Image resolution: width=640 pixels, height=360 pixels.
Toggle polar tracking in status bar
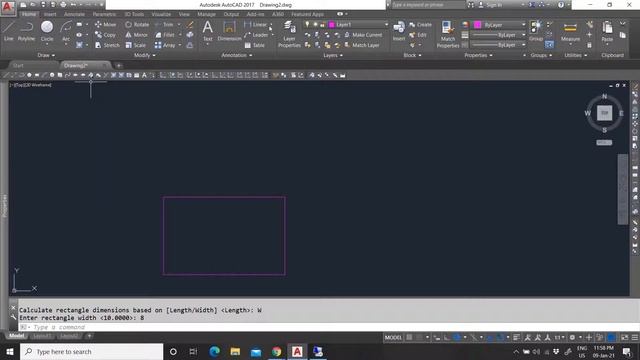[457, 338]
